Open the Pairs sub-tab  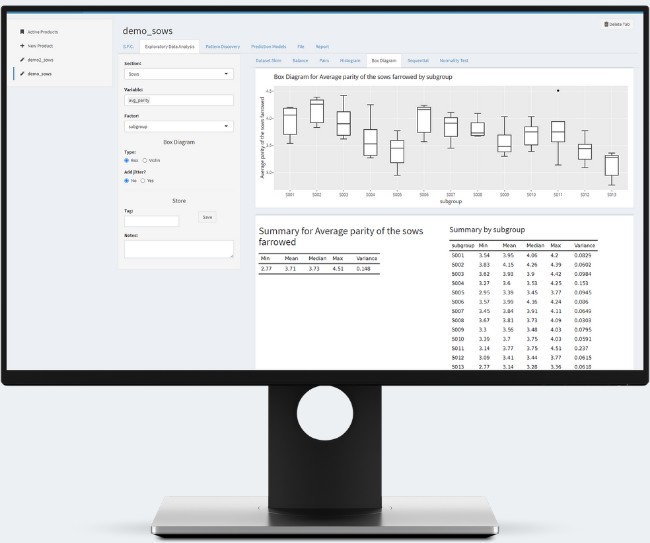(x=324, y=61)
